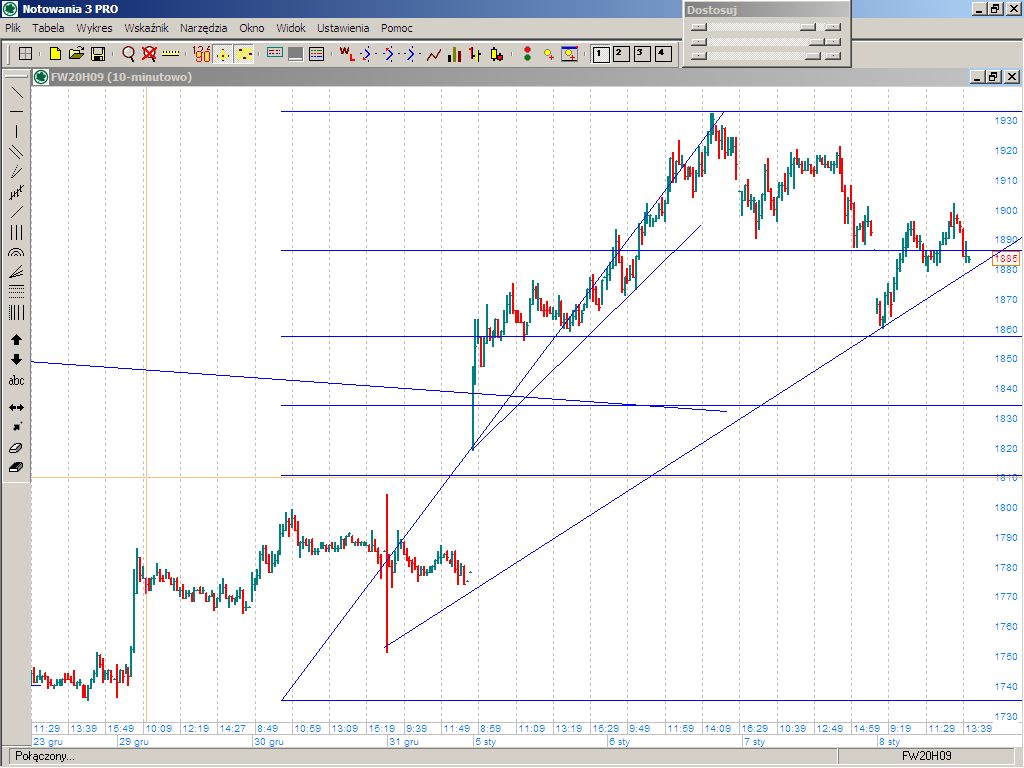
Task: Toggle the traffic light indicator icon
Action: 528,54
